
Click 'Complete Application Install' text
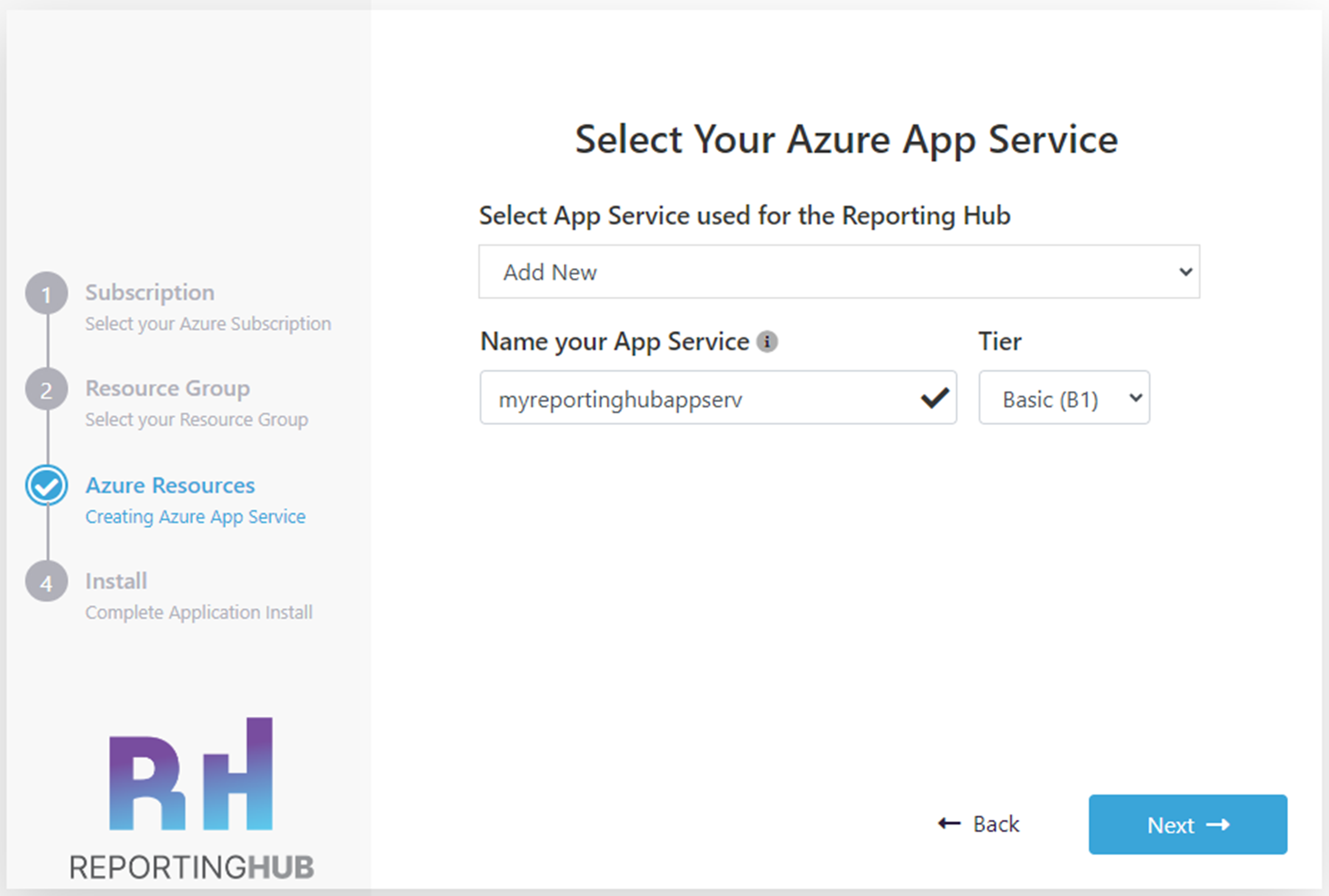tap(199, 612)
